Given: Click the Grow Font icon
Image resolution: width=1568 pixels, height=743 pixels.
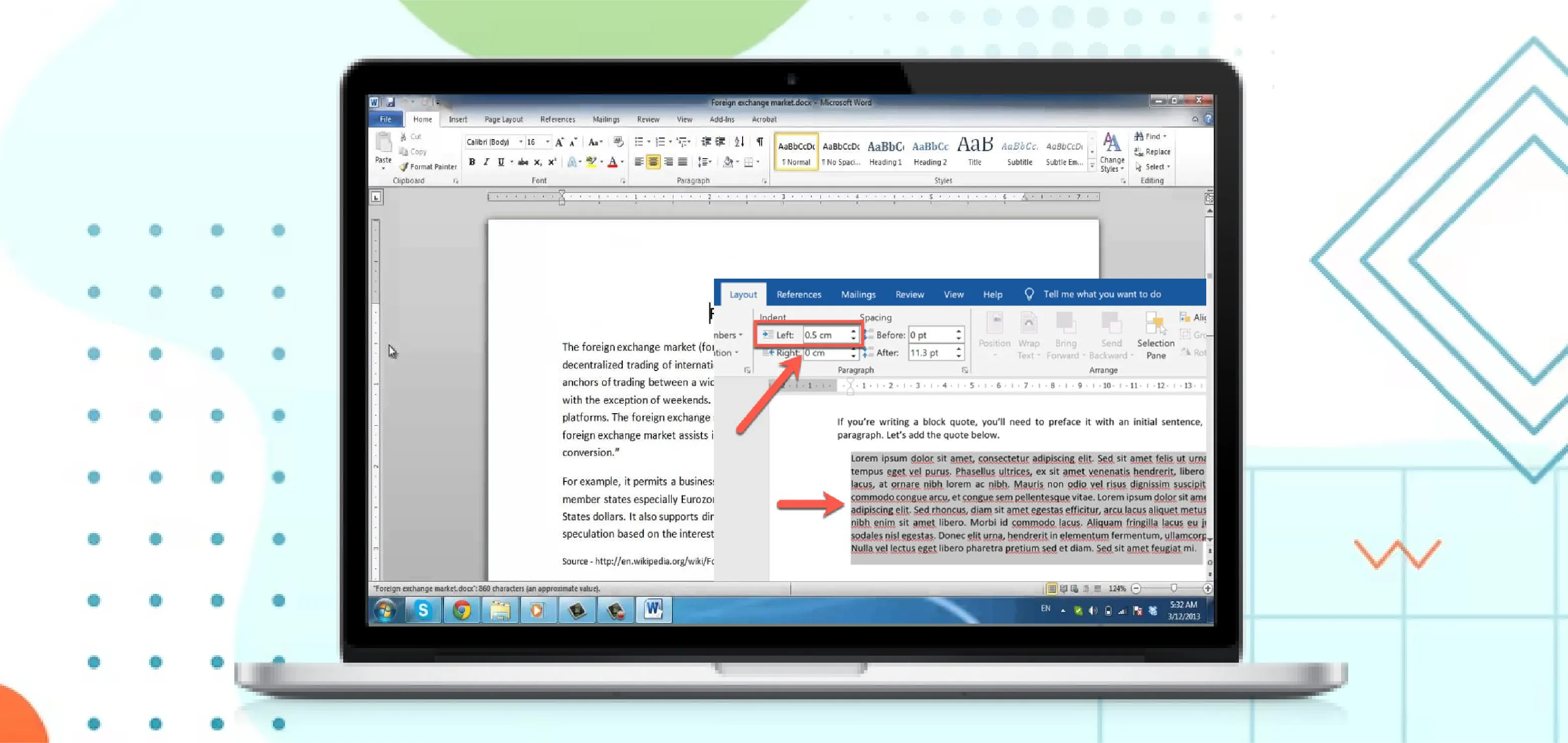Looking at the screenshot, I should [559, 142].
